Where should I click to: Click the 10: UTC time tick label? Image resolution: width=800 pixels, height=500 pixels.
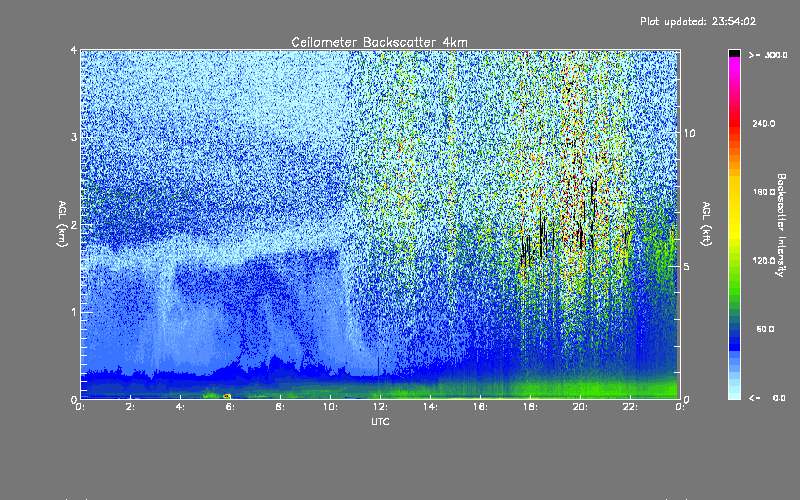point(330,407)
